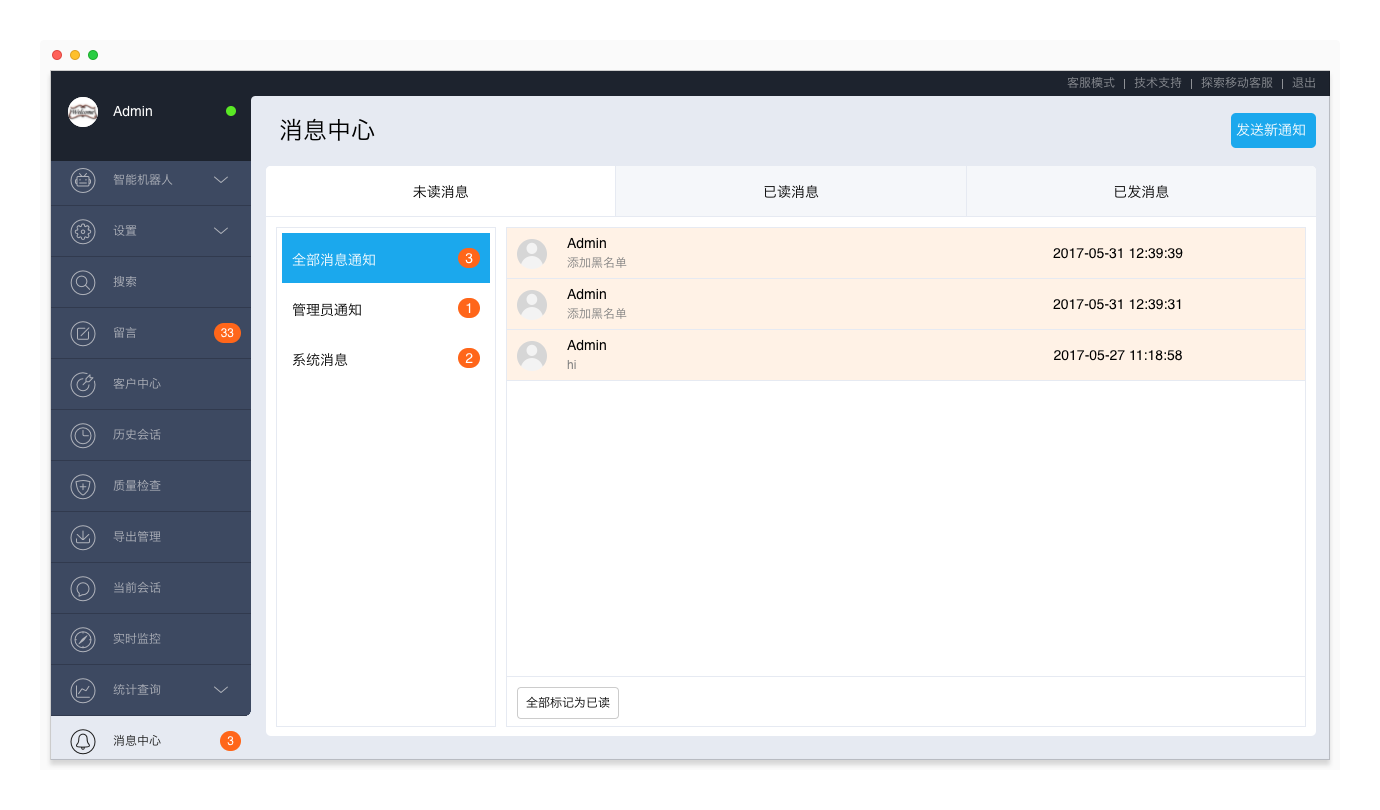This screenshot has width=1380, height=810.
Task: Click the 退出 logout link
Action: 1304,83
